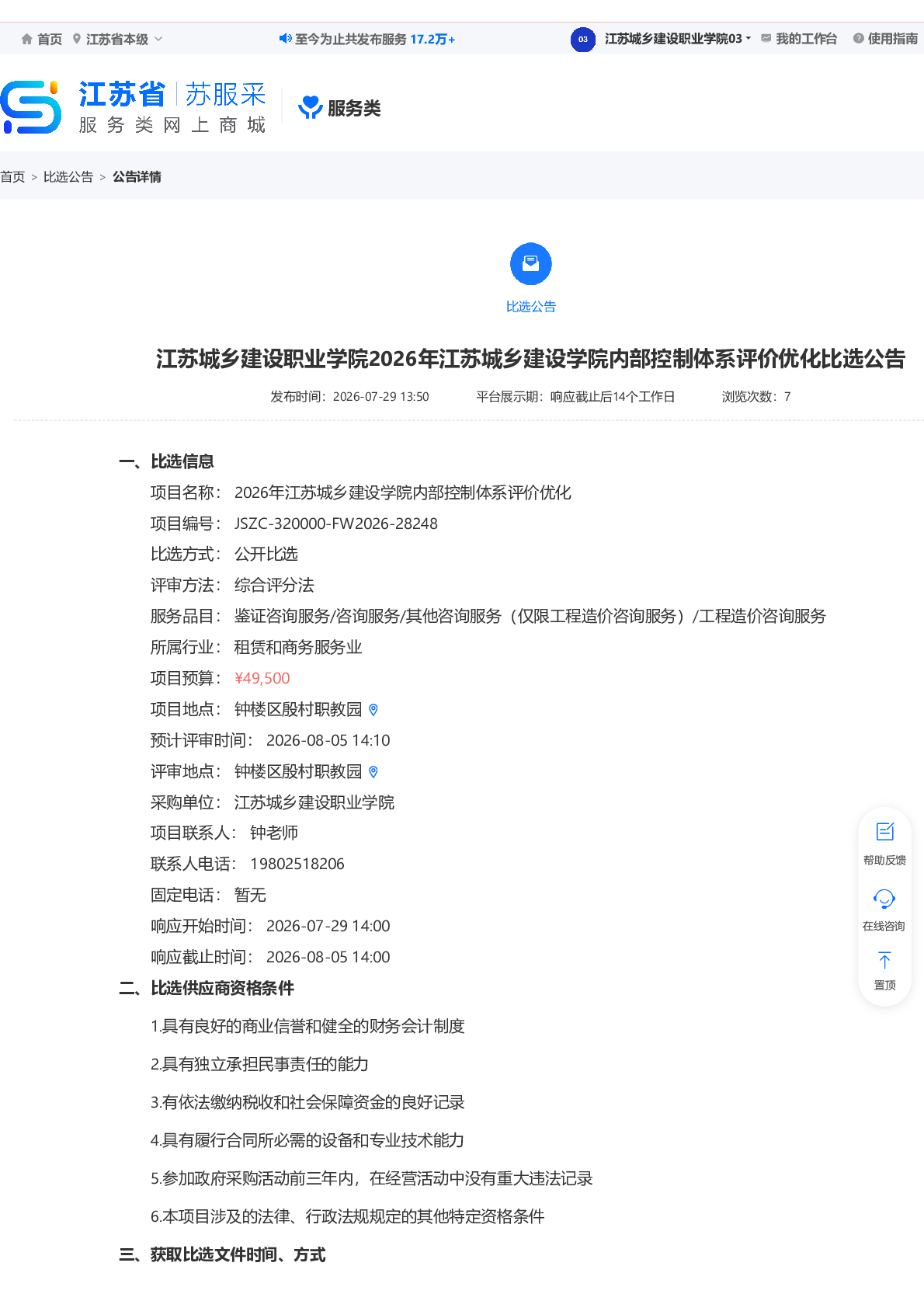Click 响应截止时间 value 2026-08-05 14:00
The width and height of the screenshot is (924, 1308).
tap(328, 957)
